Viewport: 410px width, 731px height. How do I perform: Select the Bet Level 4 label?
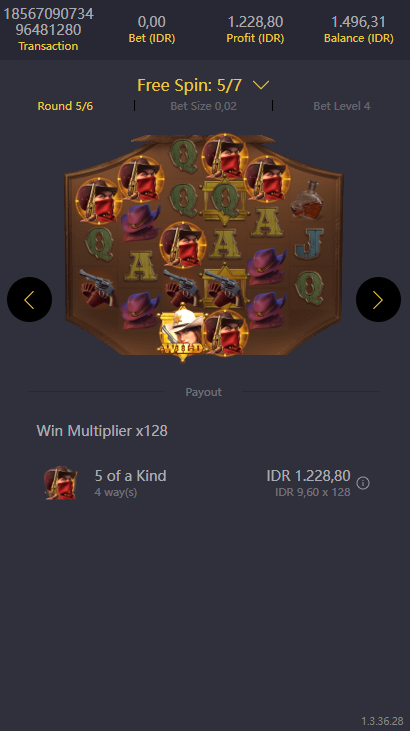coord(342,106)
